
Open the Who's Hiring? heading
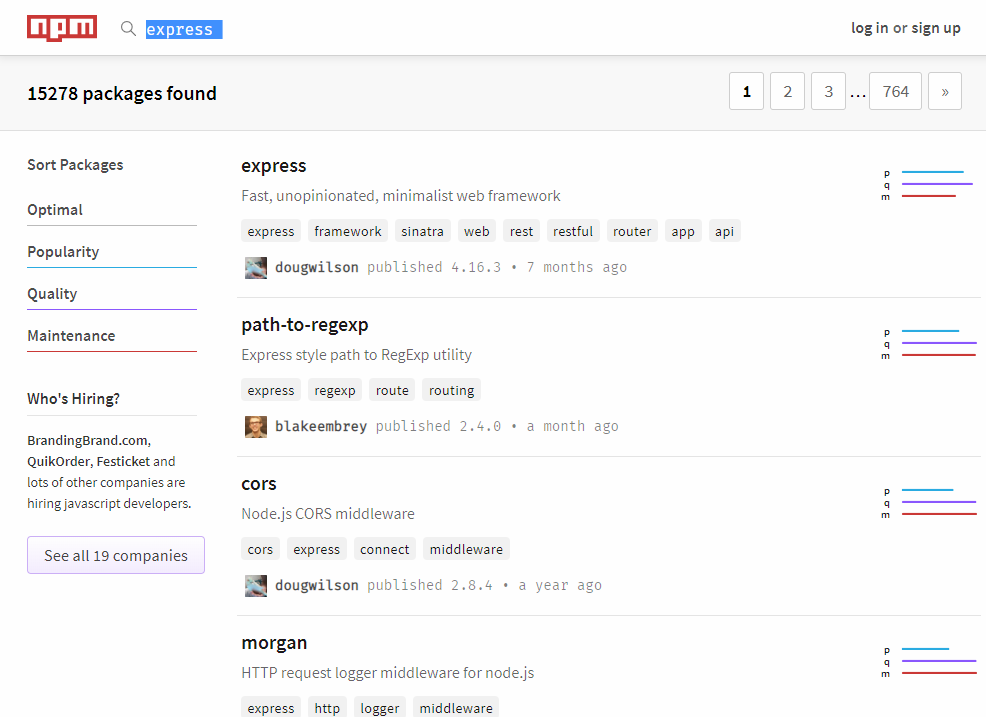[74, 399]
